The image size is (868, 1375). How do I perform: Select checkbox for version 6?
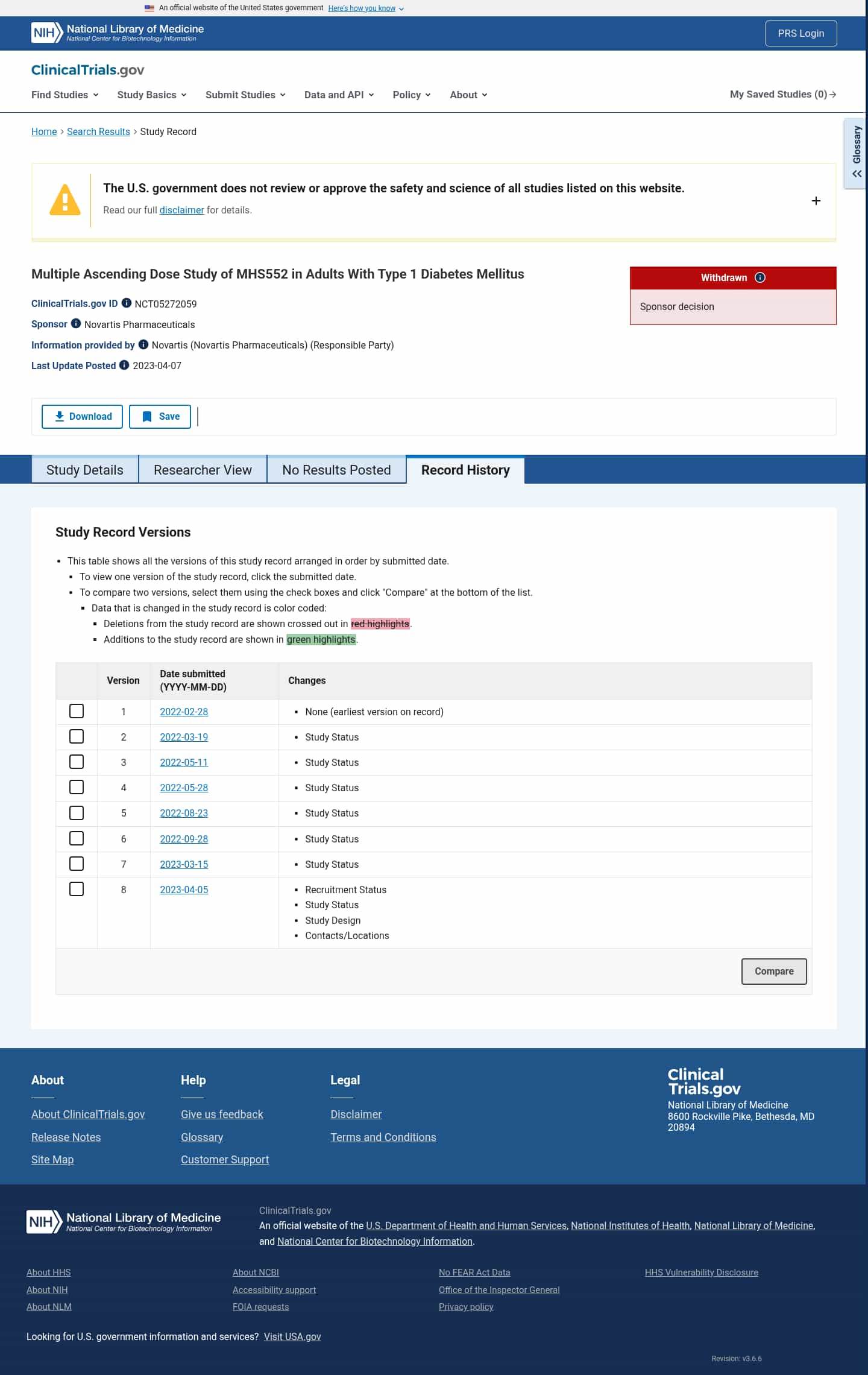77,838
